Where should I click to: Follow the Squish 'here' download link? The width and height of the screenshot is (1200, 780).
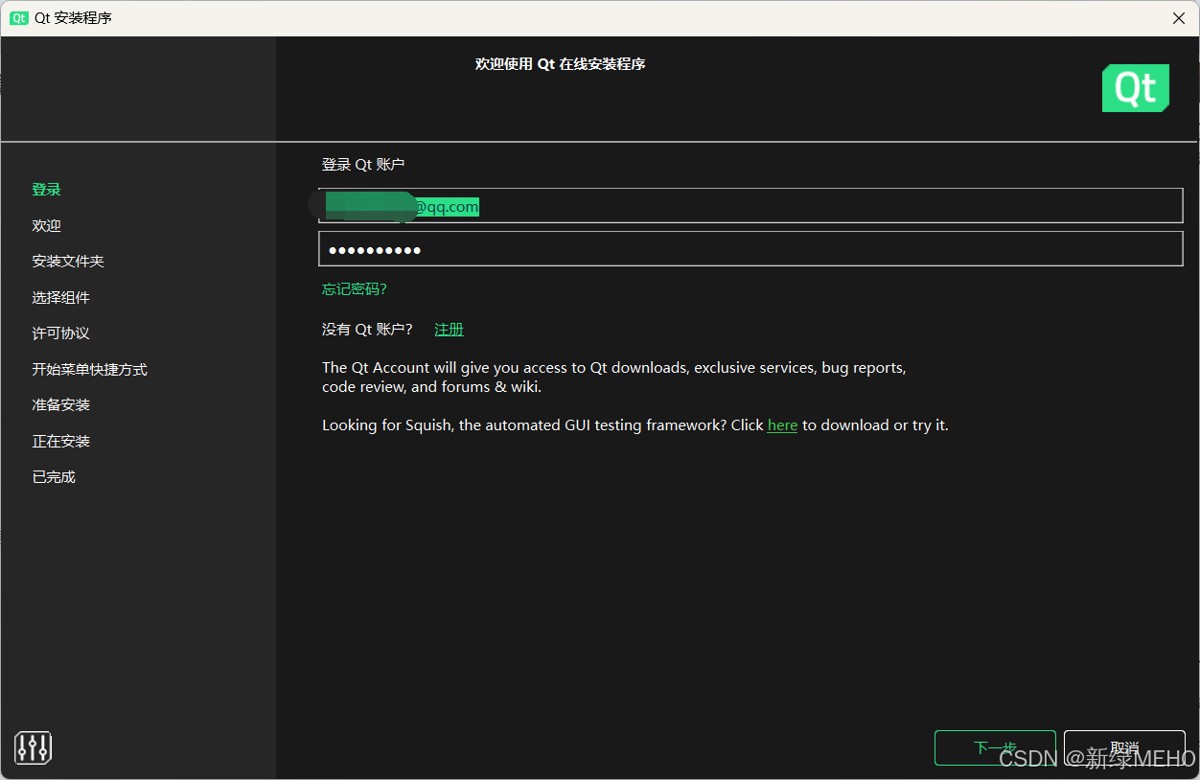coord(782,425)
